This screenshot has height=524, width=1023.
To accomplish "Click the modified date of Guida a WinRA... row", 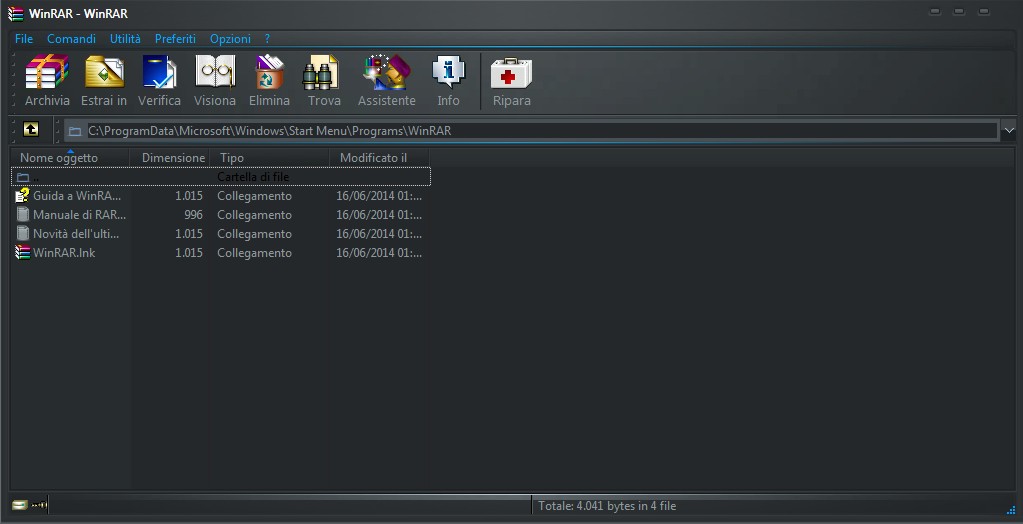I will 379,196.
